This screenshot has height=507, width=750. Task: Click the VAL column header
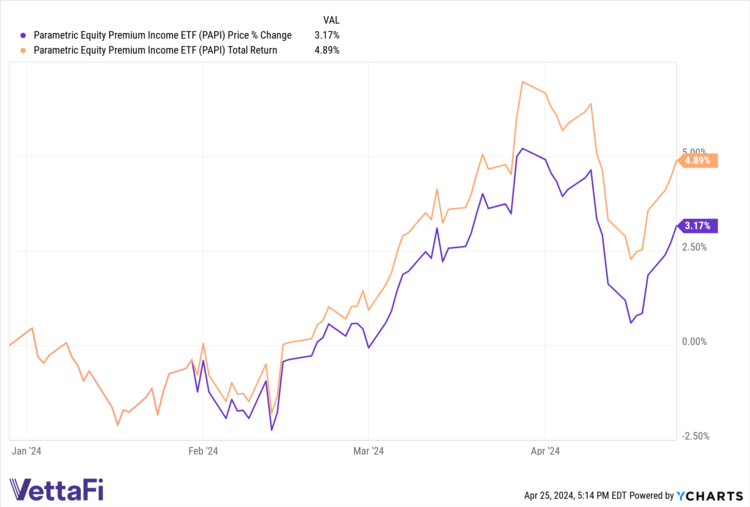[x=331, y=19]
